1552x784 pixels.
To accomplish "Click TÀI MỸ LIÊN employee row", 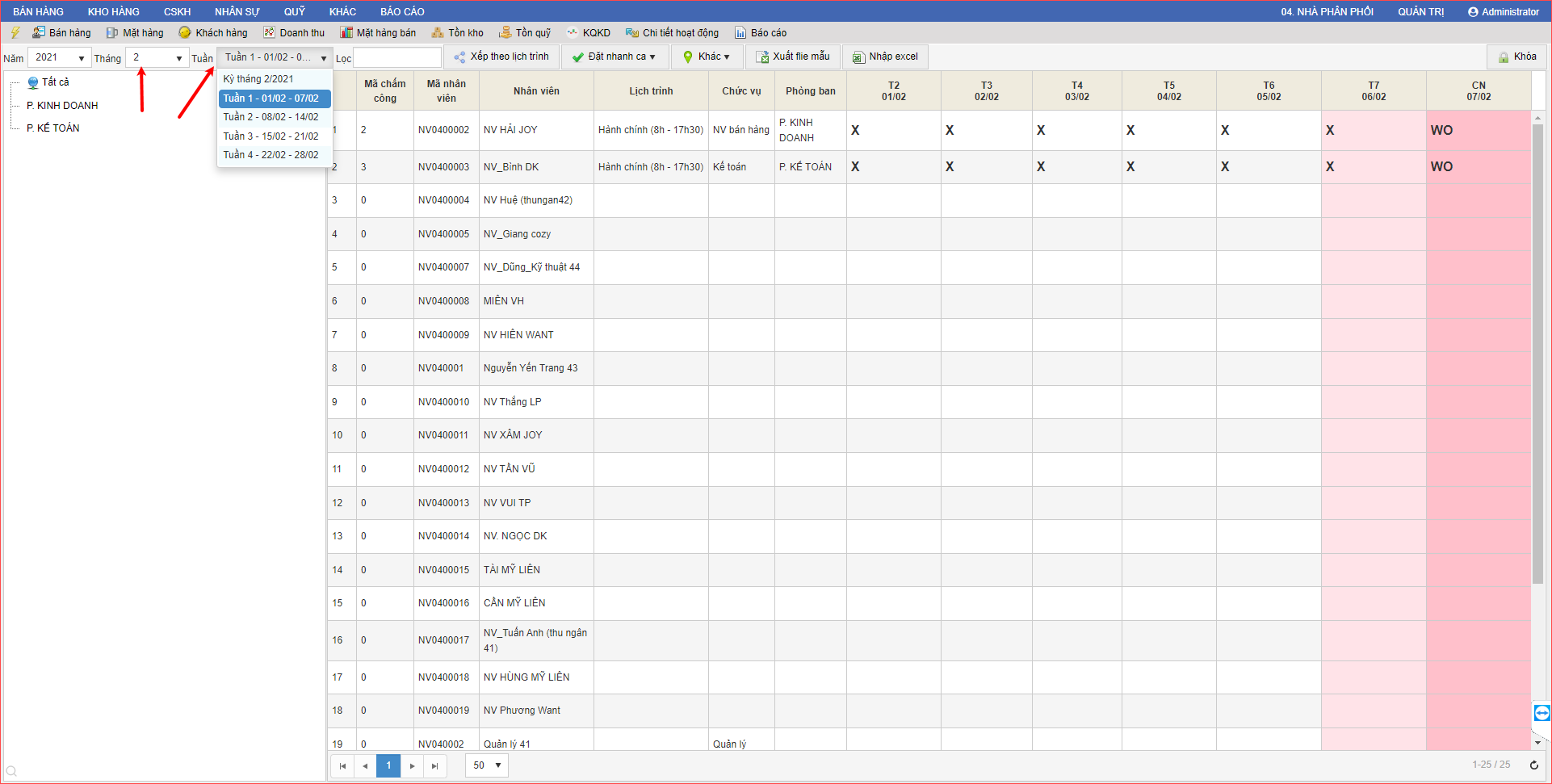I will tap(512, 570).
